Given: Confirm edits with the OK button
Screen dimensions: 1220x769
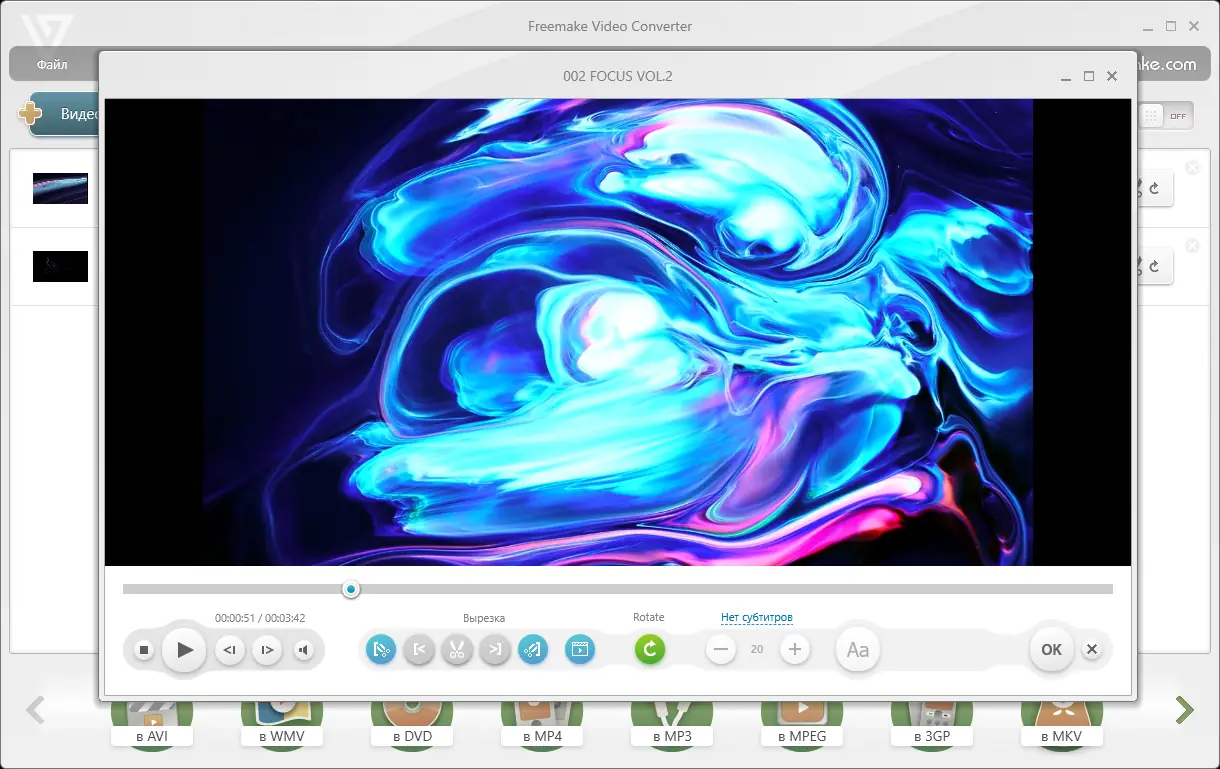Looking at the screenshot, I should (1051, 650).
